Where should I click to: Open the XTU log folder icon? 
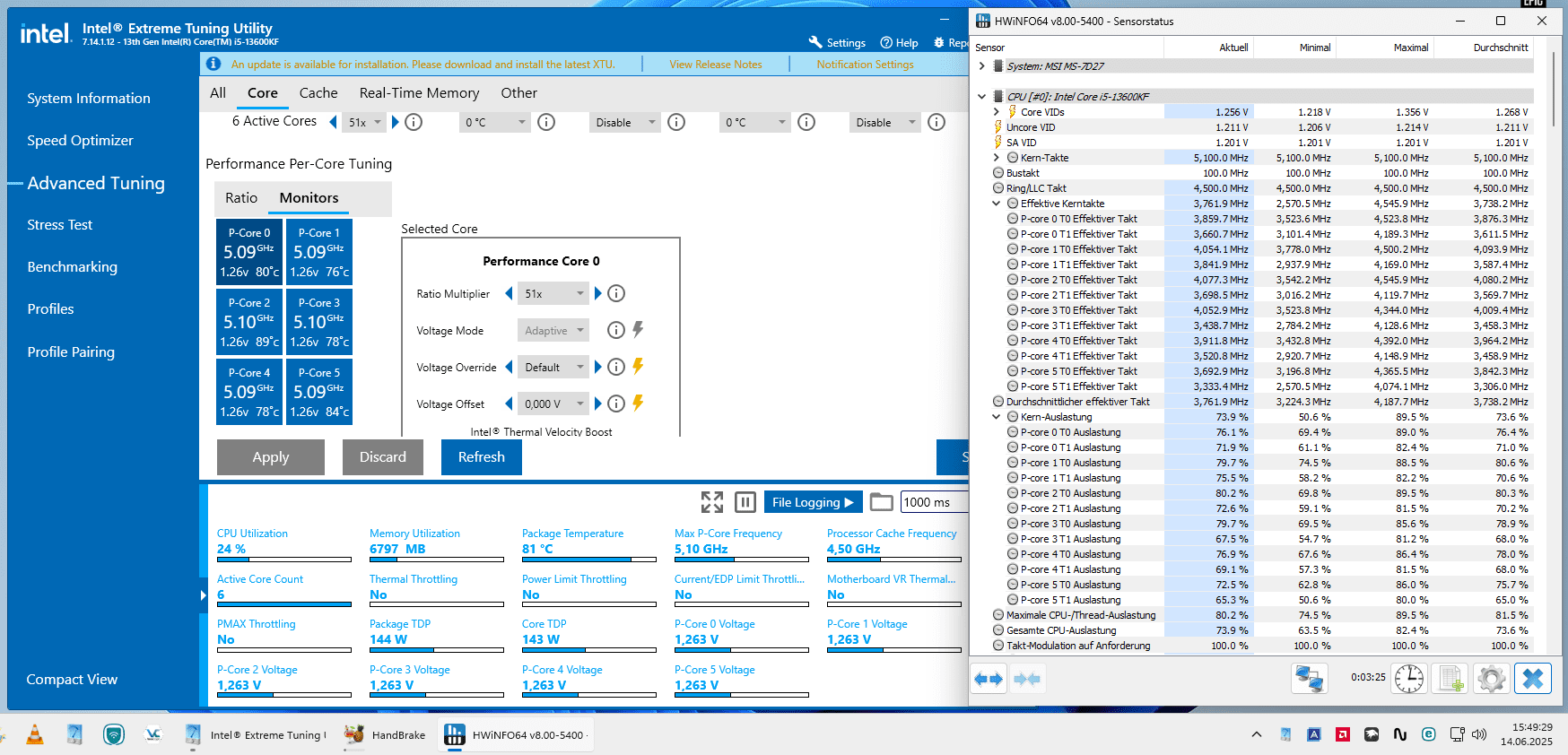click(882, 502)
